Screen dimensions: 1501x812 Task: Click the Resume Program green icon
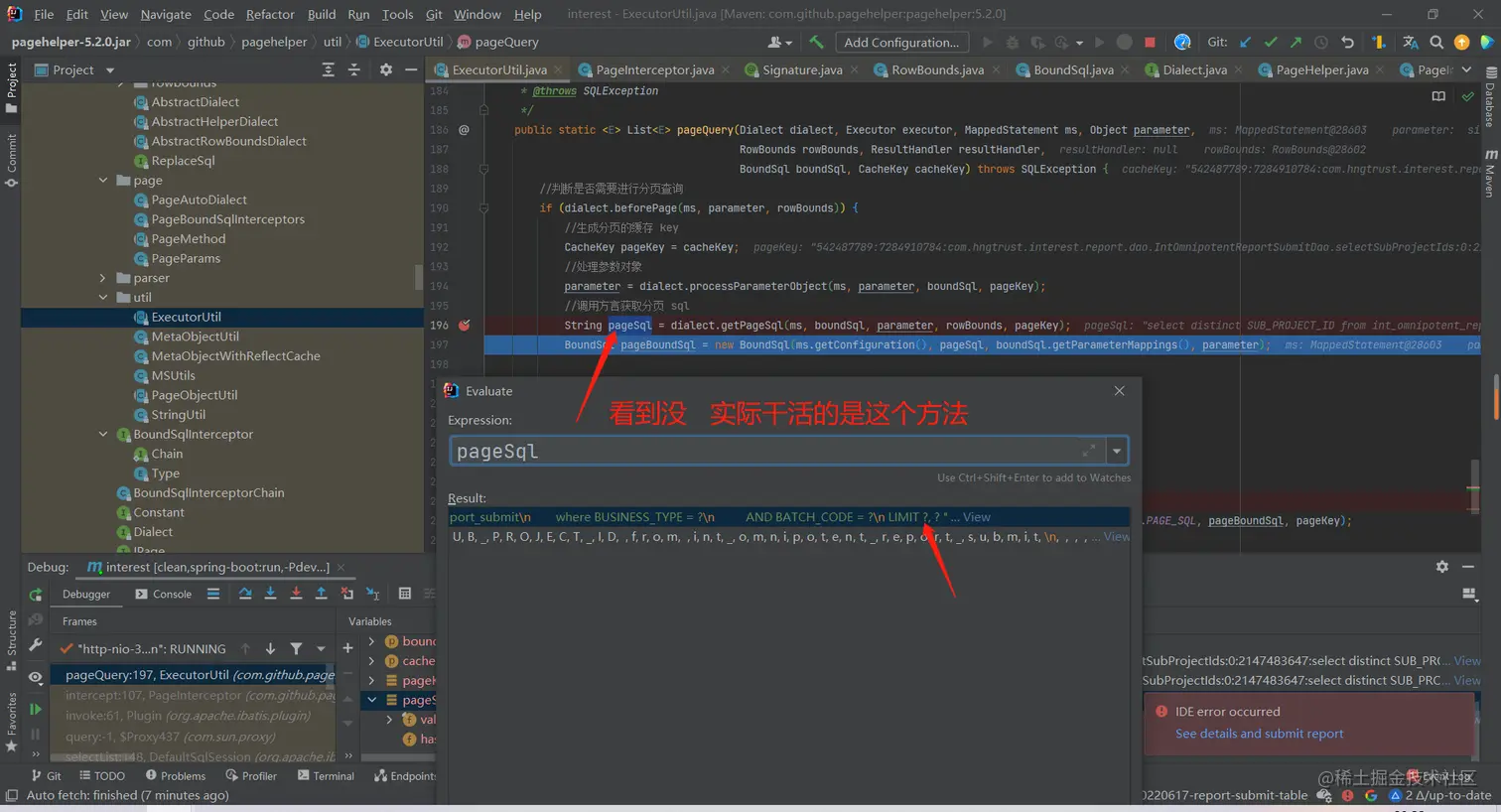point(36,709)
